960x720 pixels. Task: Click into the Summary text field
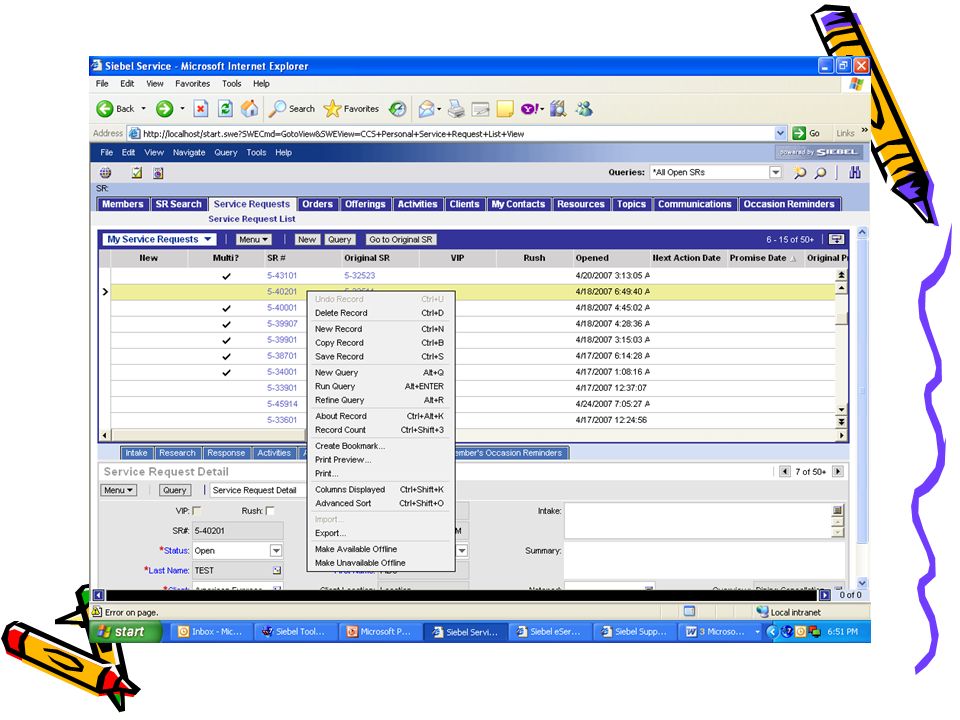(x=703, y=560)
